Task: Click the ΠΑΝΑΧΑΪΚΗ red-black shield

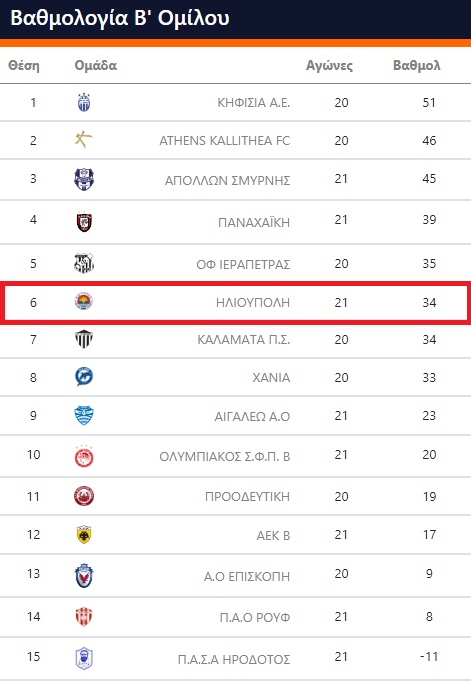Action: (x=84, y=222)
